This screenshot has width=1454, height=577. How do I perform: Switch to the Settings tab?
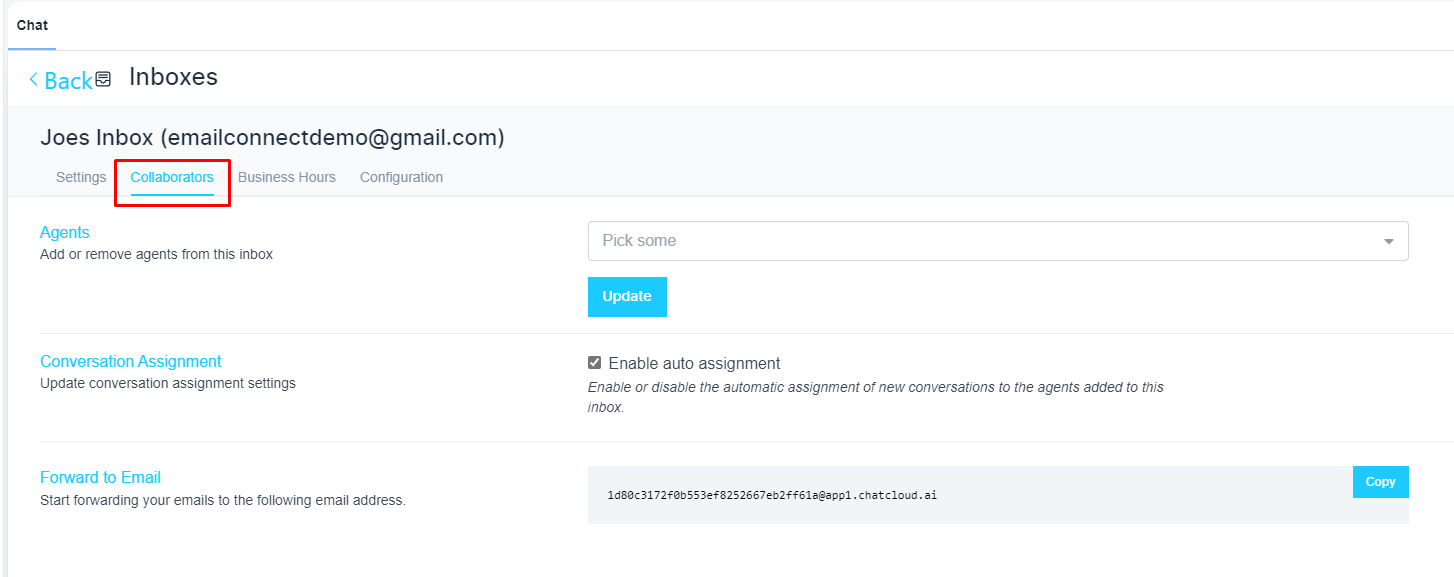pos(81,177)
